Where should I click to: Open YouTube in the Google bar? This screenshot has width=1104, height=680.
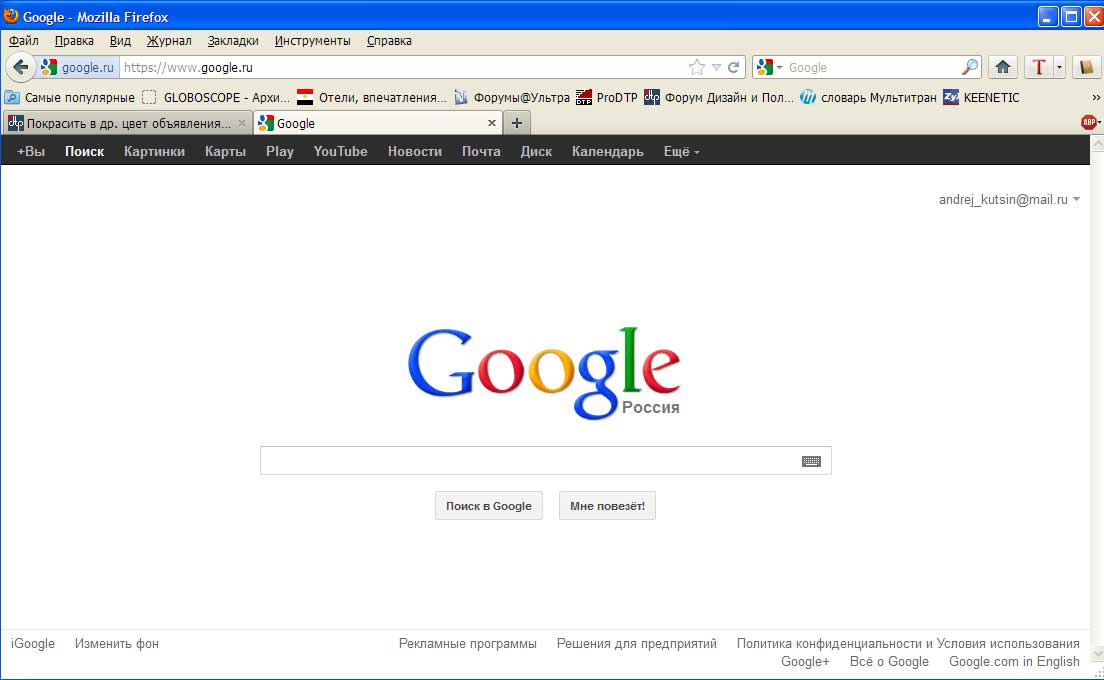(341, 151)
